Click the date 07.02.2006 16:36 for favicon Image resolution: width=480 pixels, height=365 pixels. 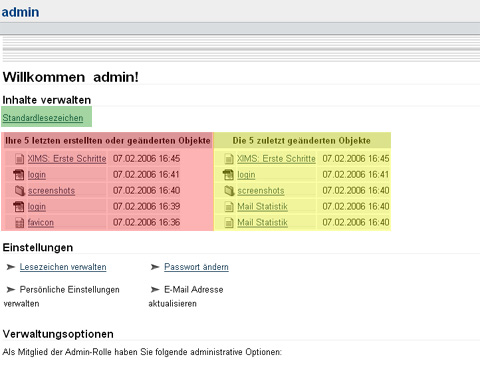pos(146,222)
